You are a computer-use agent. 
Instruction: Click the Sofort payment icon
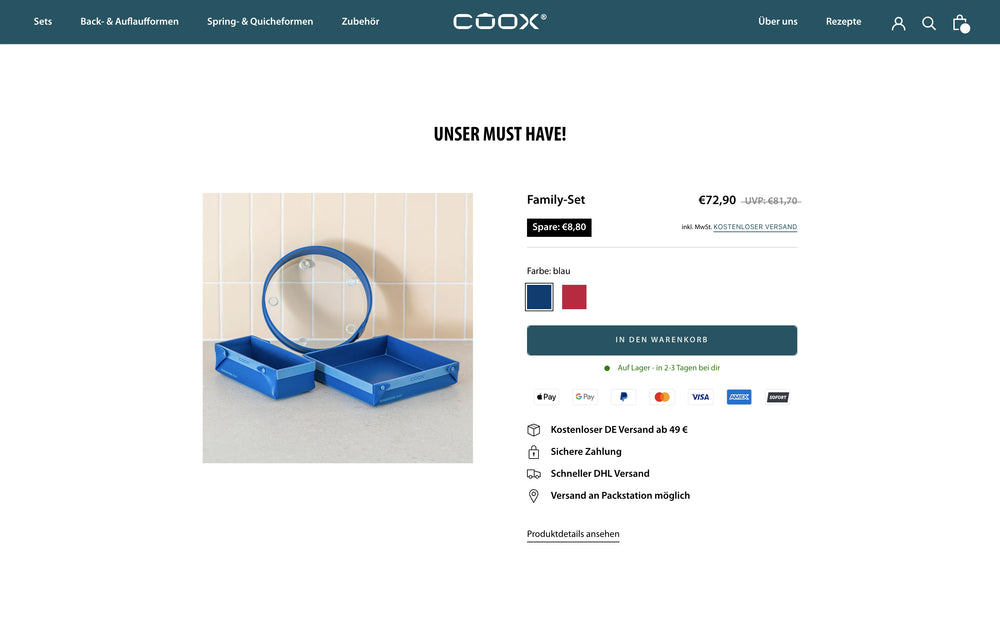click(777, 397)
